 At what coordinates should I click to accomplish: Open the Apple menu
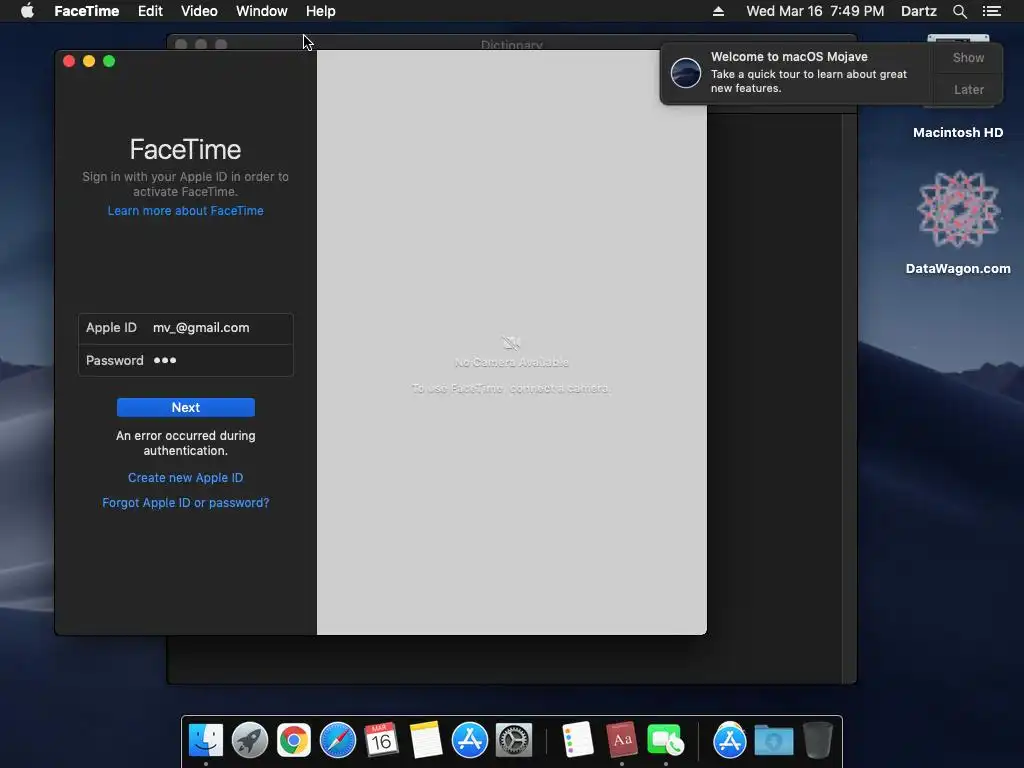click(27, 11)
